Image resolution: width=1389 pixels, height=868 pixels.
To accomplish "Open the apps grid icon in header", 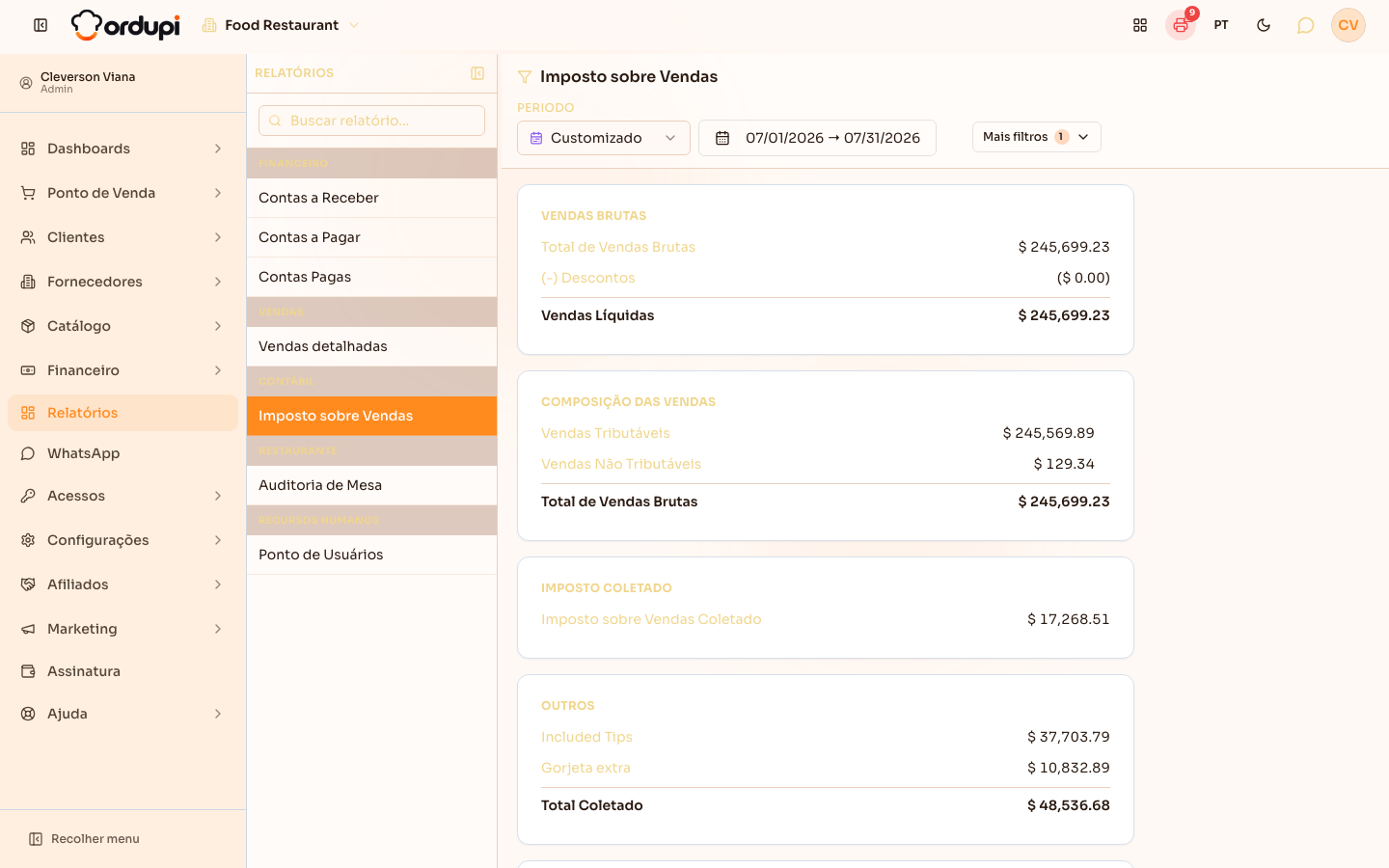I will click(1140, 25).
